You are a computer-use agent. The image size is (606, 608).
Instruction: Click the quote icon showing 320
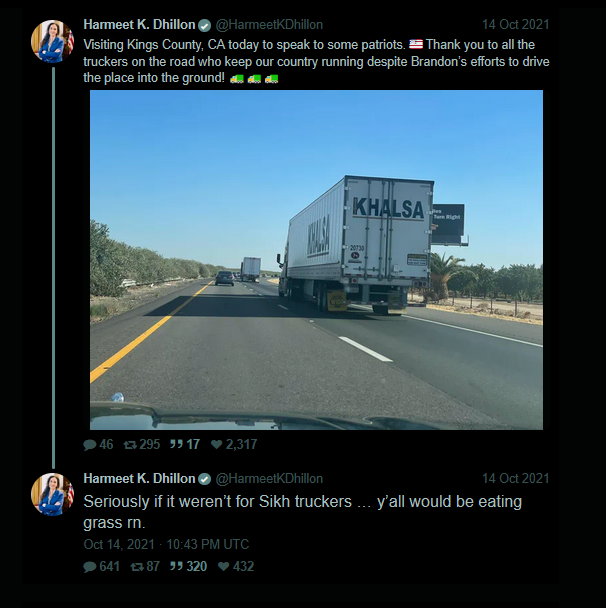178,566
